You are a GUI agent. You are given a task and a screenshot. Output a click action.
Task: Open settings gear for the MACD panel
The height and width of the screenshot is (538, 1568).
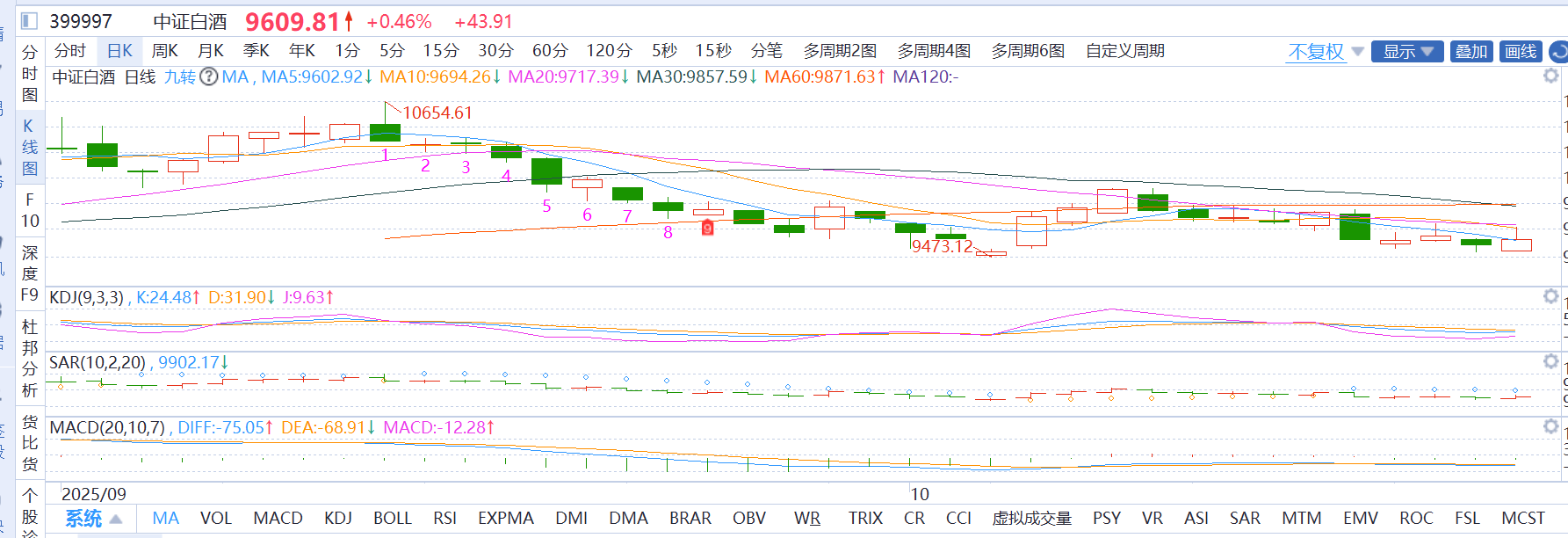pos(1551,426)
